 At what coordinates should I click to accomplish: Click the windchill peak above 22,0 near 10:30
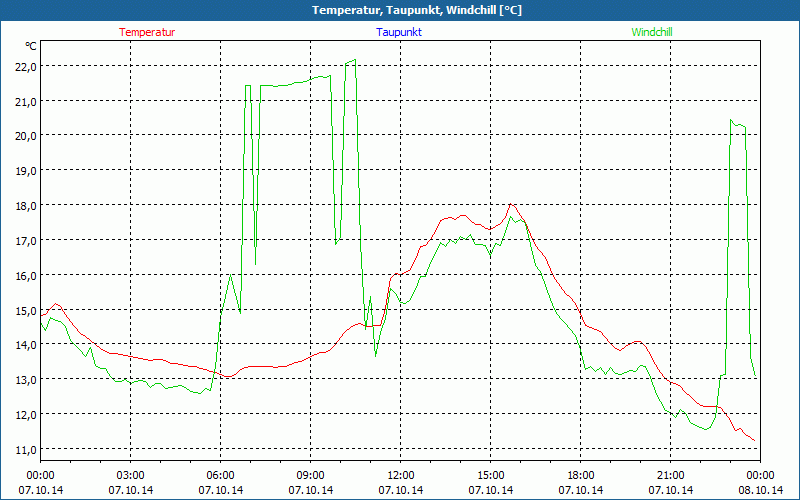[355, 60]
